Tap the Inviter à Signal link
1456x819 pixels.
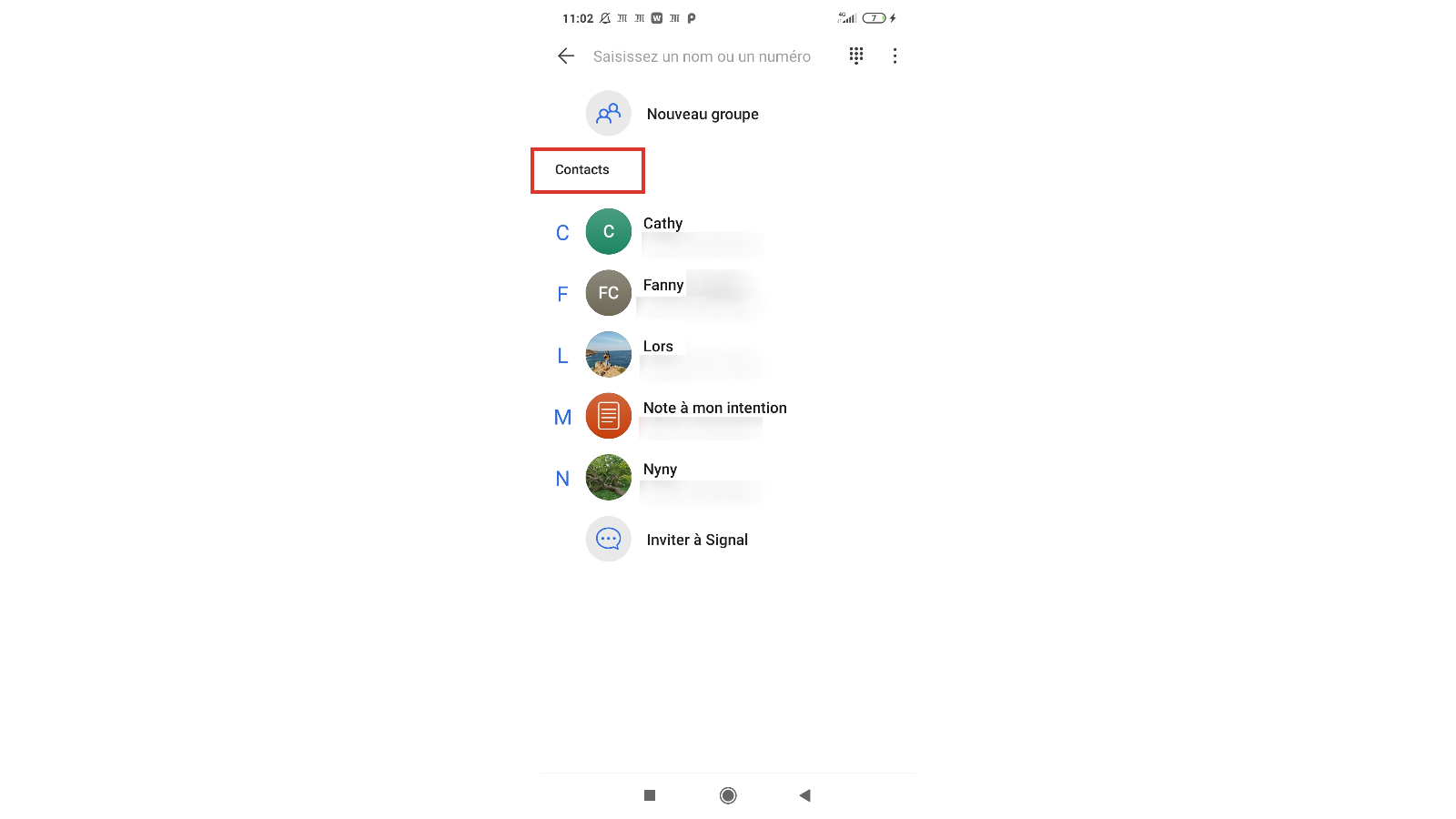coord(697,540)
